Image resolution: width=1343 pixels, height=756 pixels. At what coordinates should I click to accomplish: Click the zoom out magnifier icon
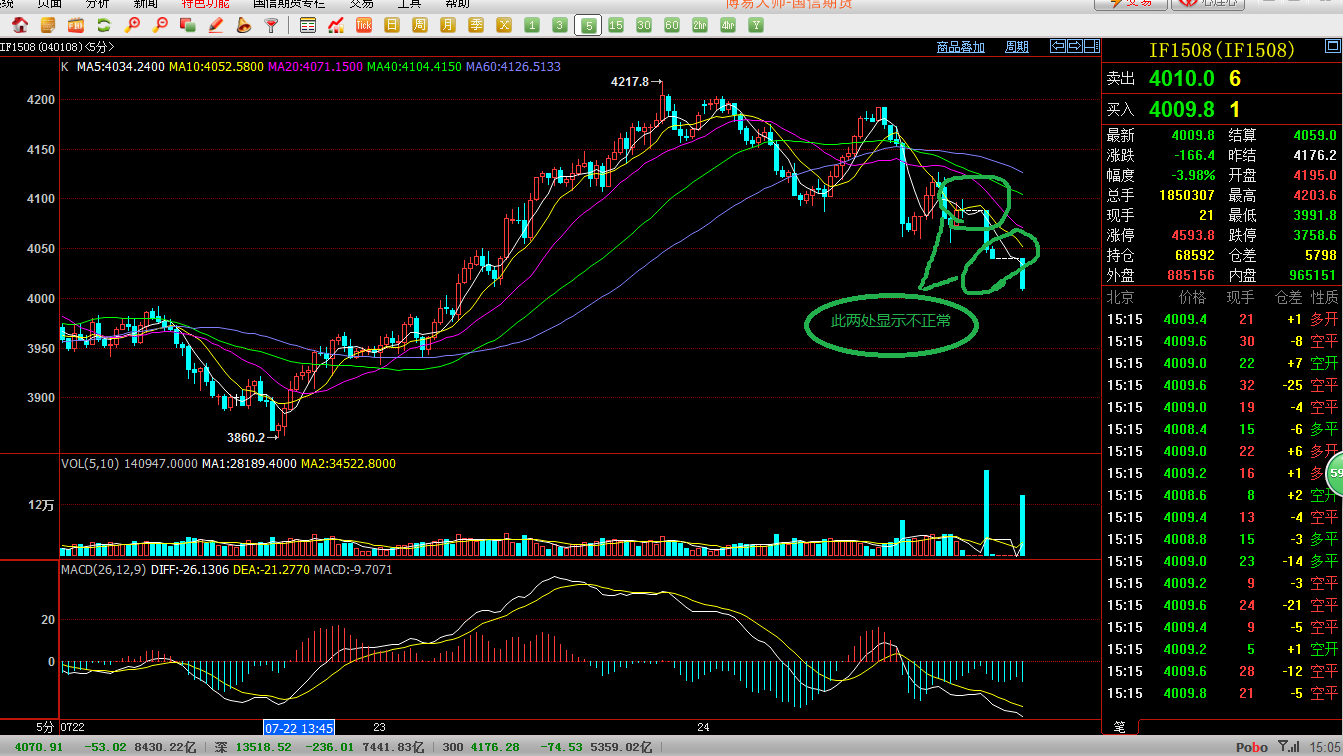(160, 25)
